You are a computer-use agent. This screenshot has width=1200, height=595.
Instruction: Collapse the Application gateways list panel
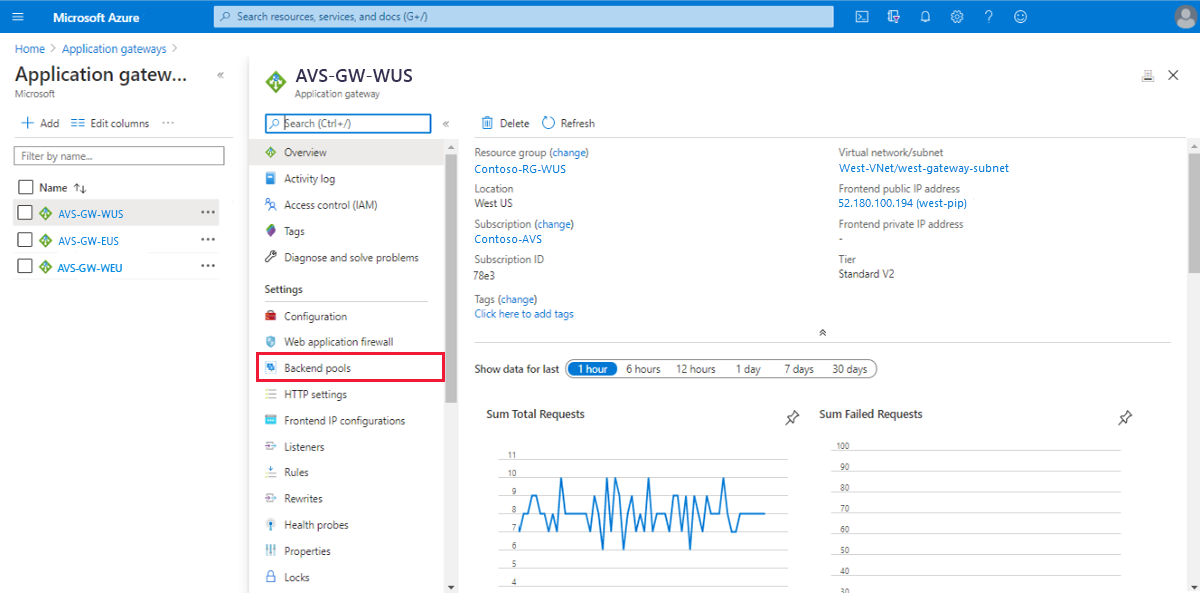tap(220, 75)
